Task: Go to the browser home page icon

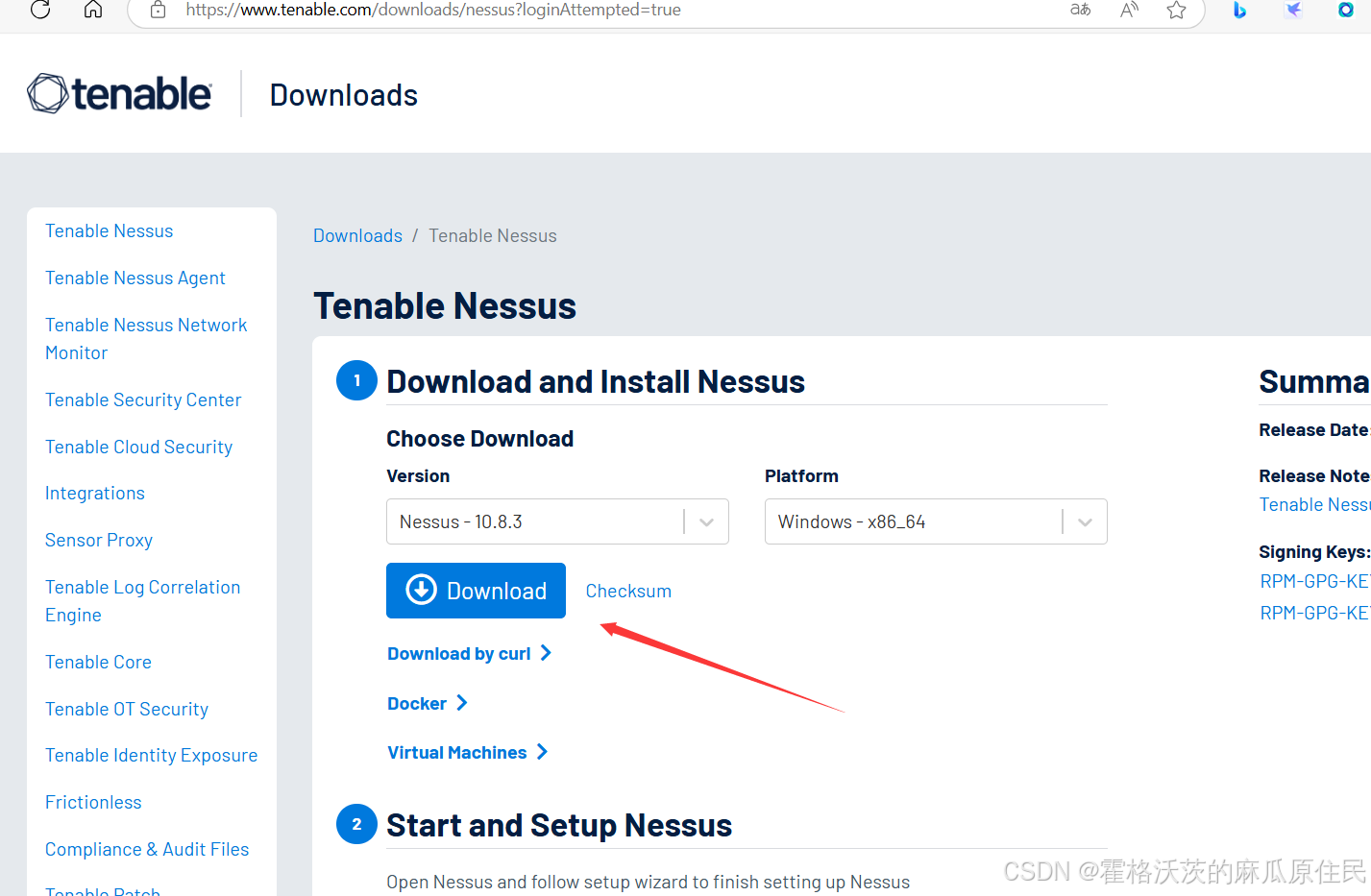Action: coord(93,10)
